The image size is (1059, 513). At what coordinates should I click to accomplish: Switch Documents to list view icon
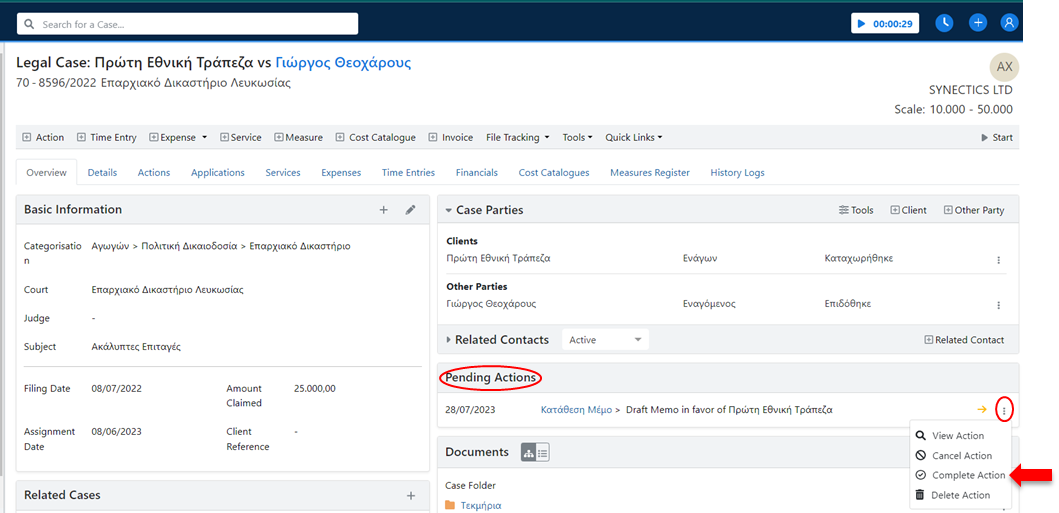(x=543, y=453)
